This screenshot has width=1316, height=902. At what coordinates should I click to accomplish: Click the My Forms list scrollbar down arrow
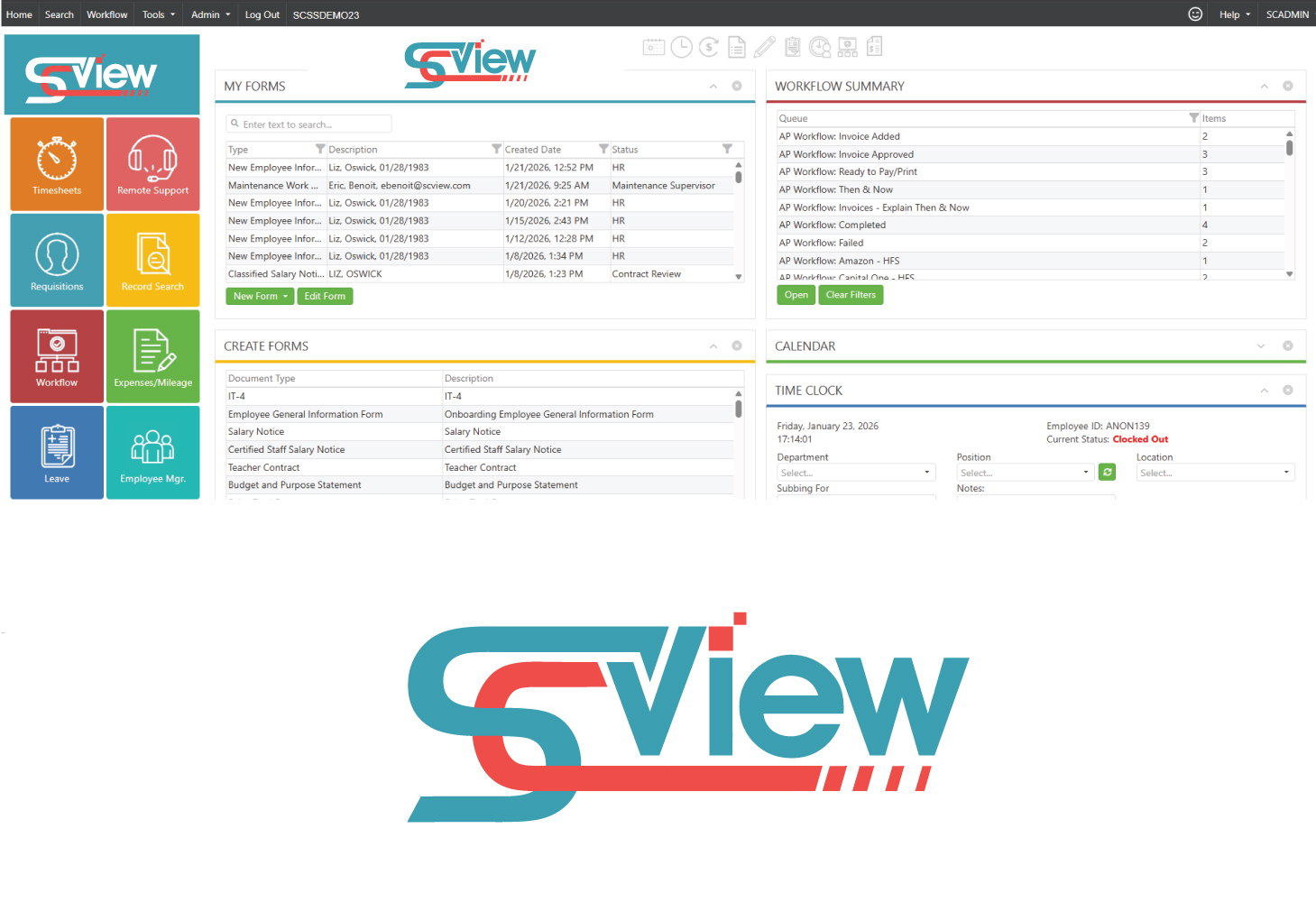coord(739,277)
